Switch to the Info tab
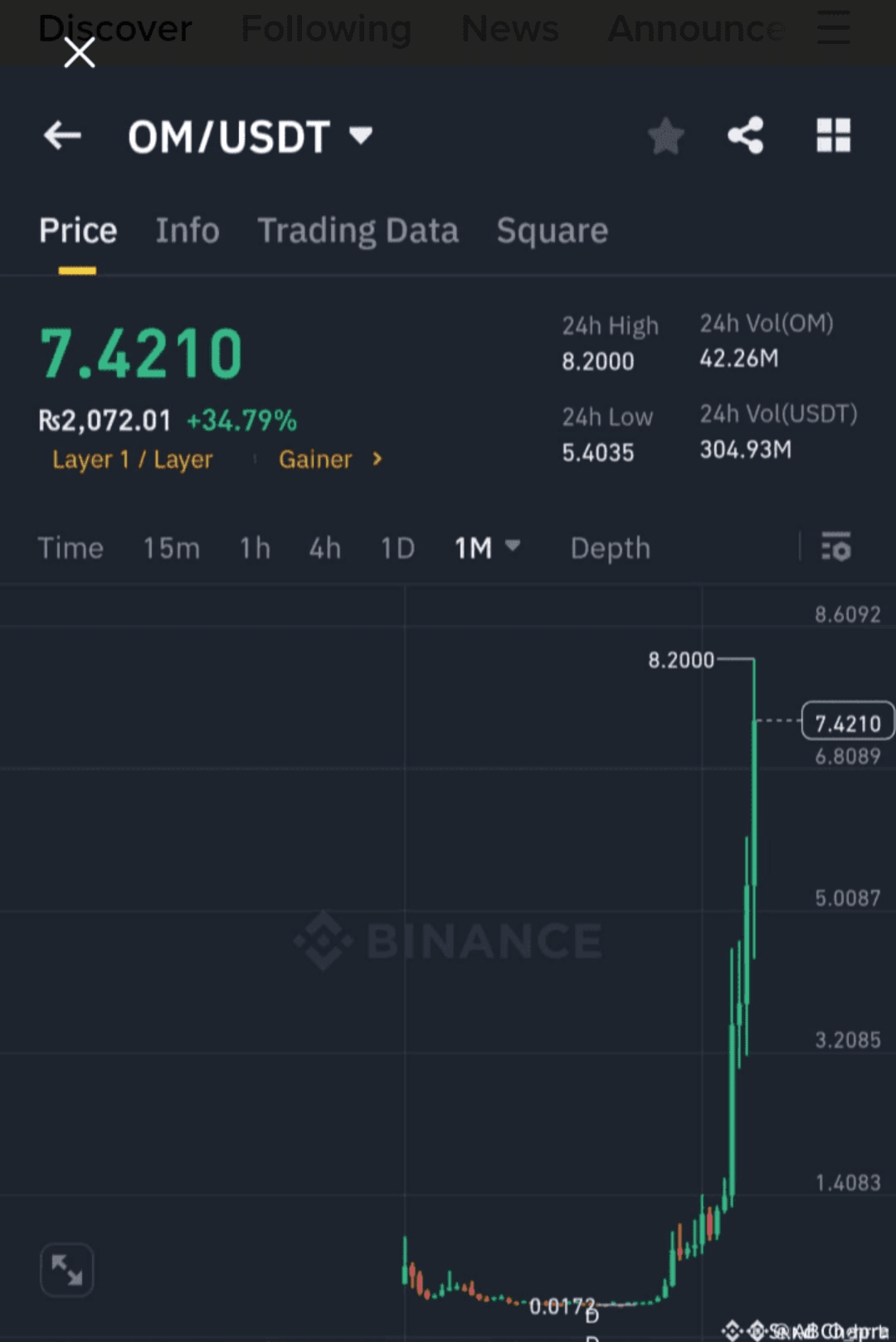Viewport: 896px width, 1342px height. click(187, 231)
